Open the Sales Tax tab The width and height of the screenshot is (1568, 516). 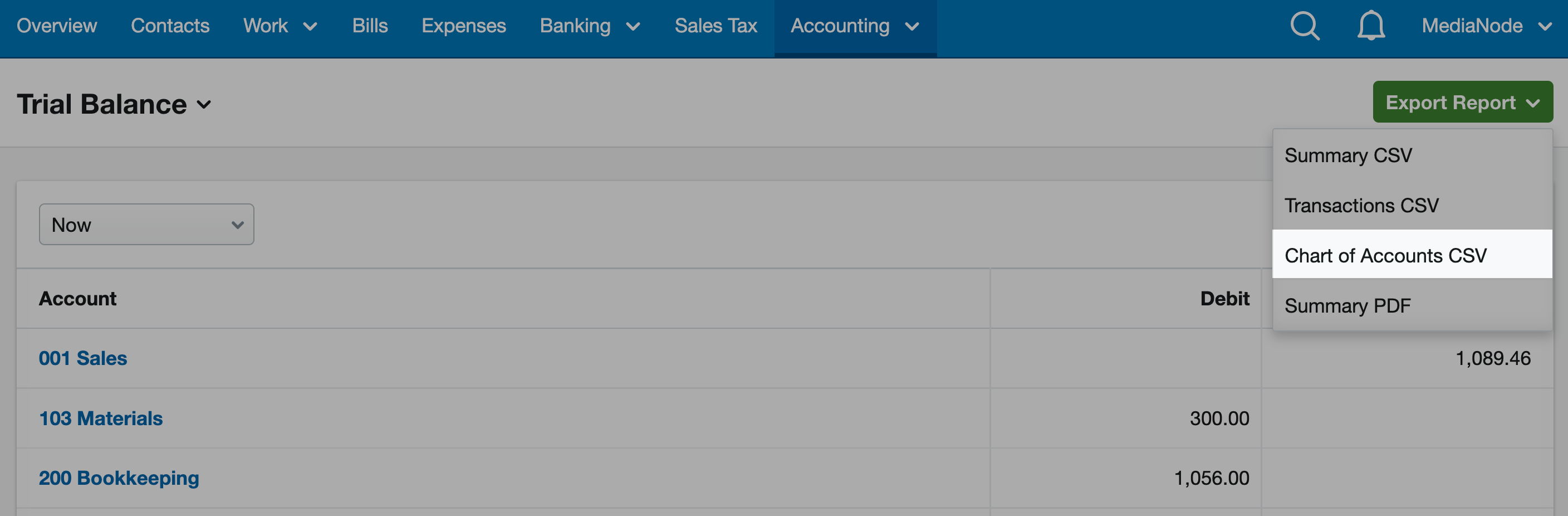pos(715,26)
